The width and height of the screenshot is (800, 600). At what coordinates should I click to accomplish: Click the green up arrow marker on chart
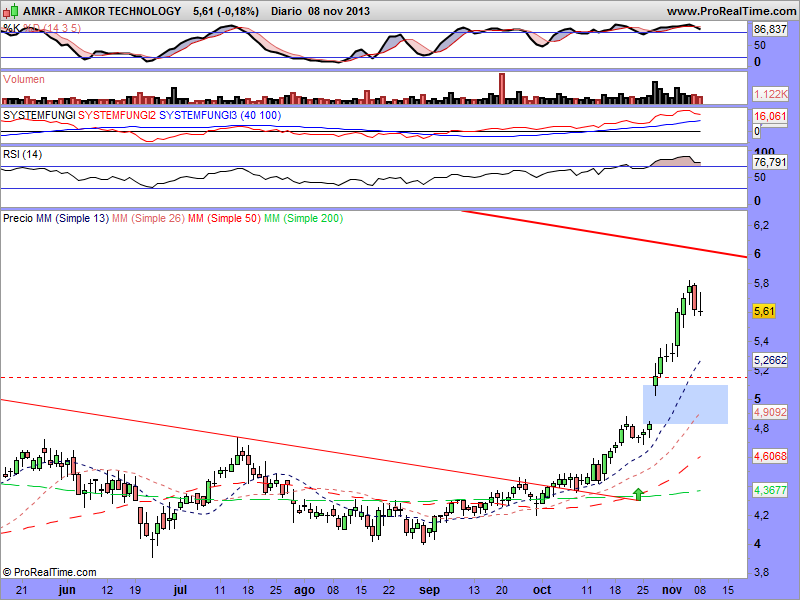click(x=639, y=493)
